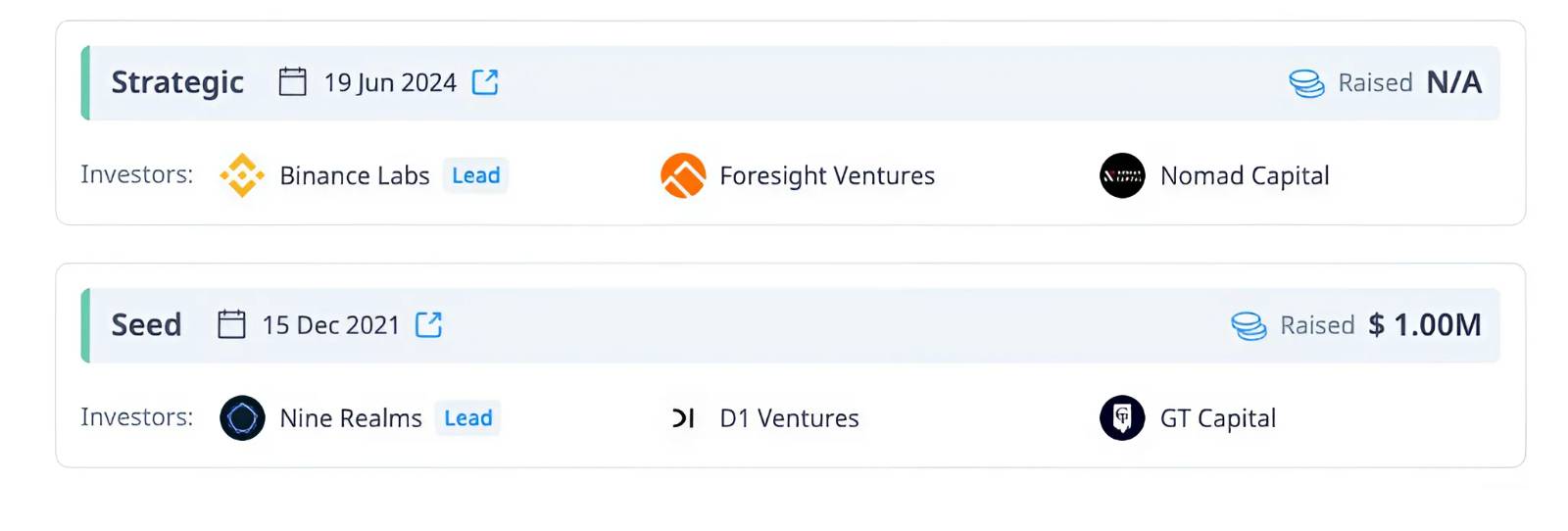Open D1 Ventures investor link
1568x531 pixels.
789,418
